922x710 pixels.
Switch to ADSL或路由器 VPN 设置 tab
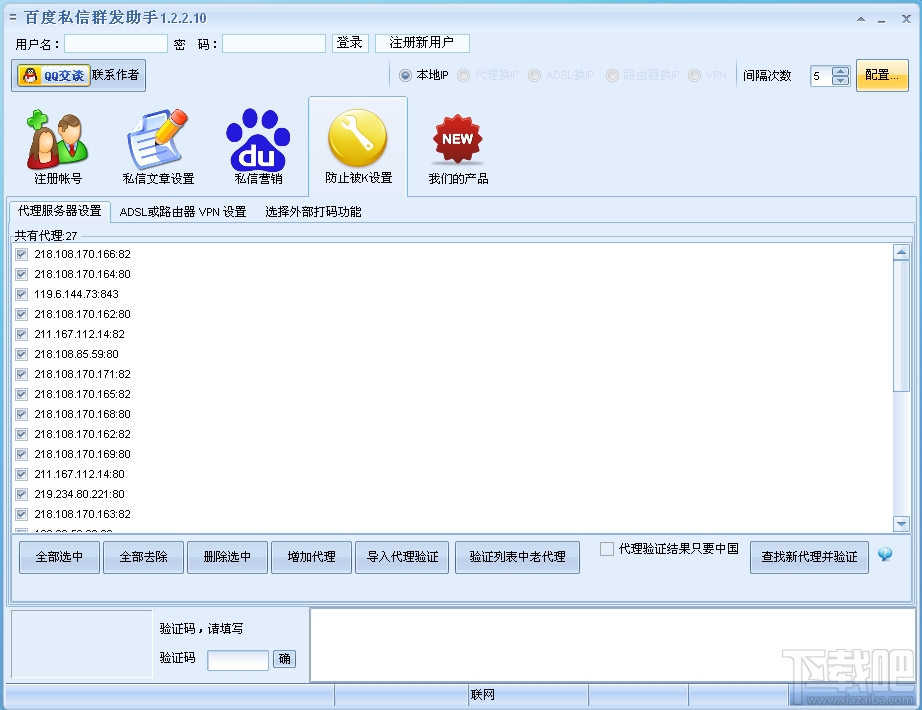coord(183,211)
